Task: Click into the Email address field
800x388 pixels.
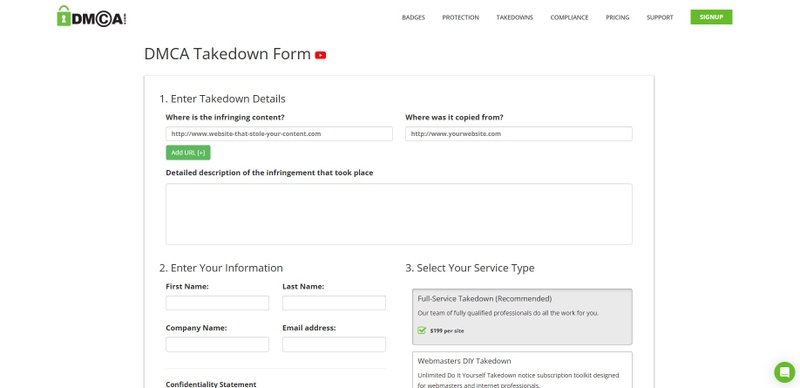Action: pos(334,344)
